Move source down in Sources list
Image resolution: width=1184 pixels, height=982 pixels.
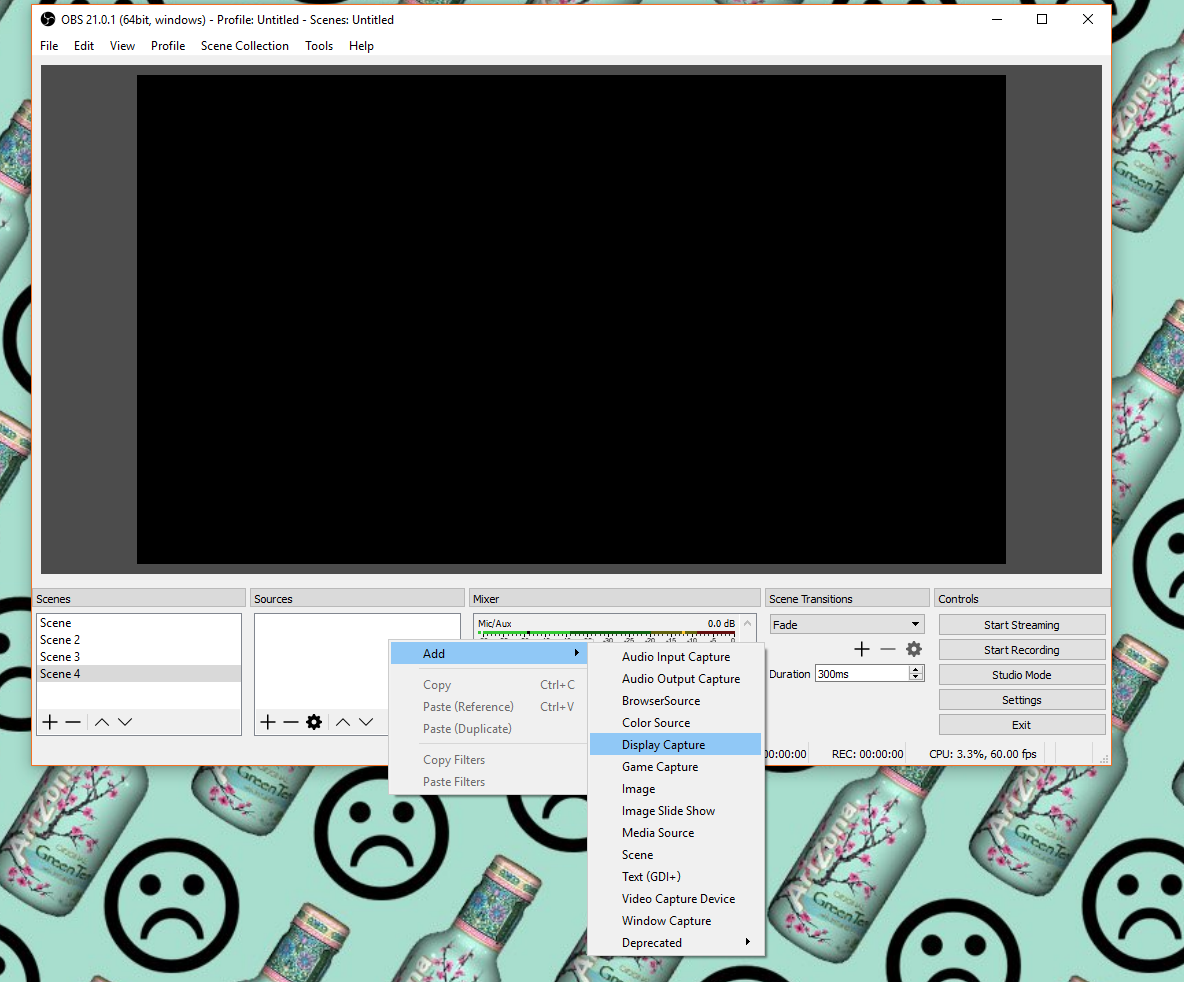tap(366, 722)
